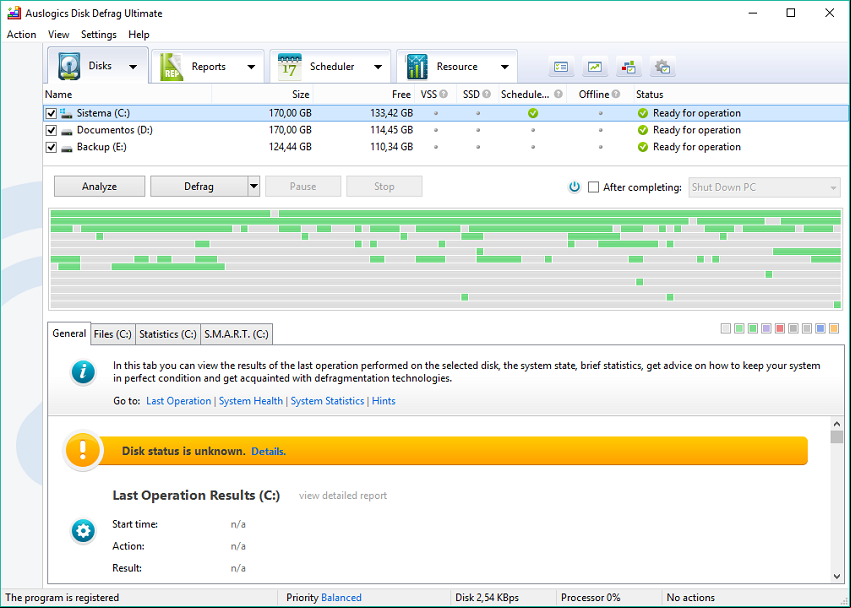
Task: Click the SSD column help icon
Action: pyautogui.click(x=486, y=94)
